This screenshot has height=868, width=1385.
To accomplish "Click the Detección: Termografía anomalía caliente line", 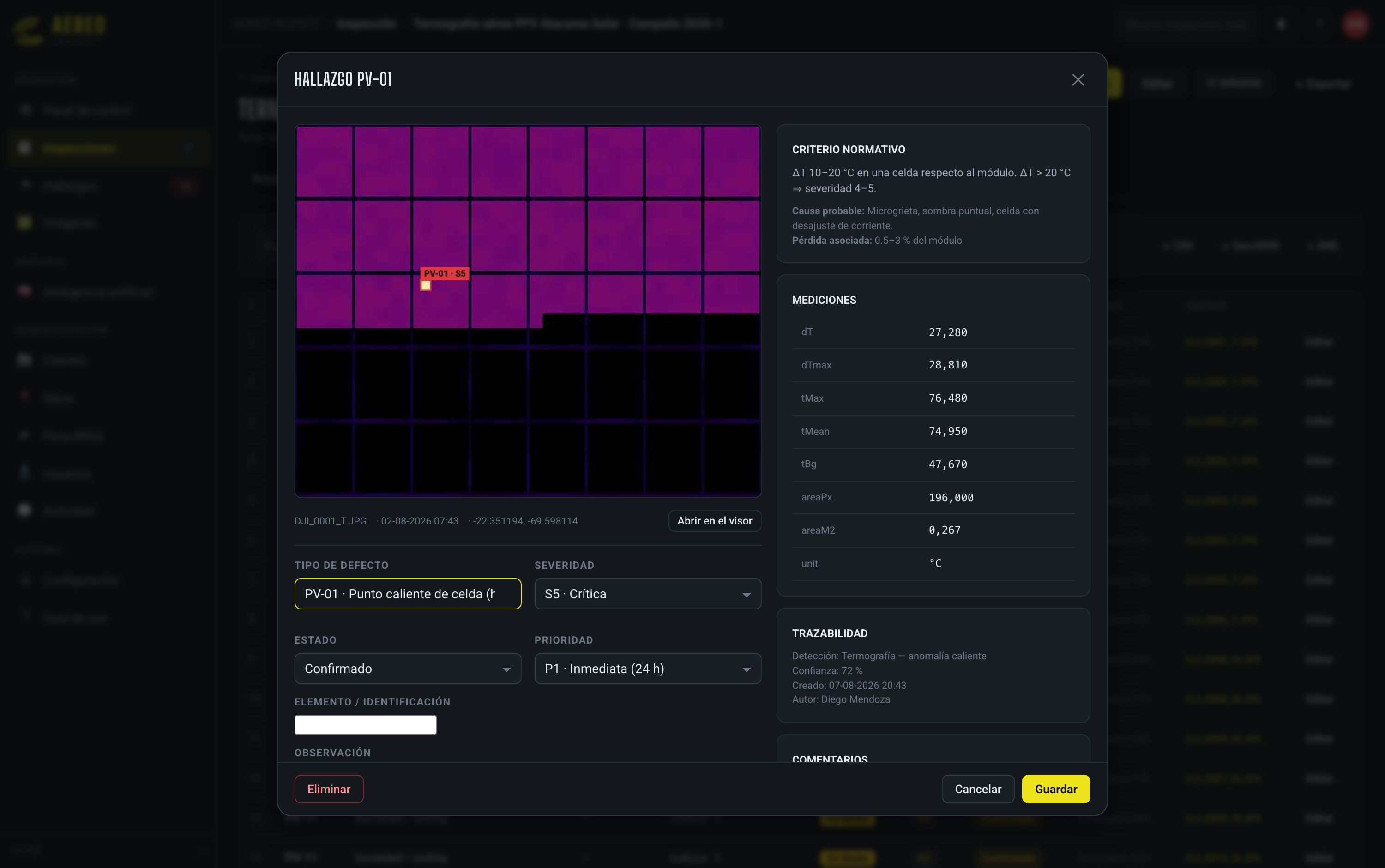I will [889, 656].
